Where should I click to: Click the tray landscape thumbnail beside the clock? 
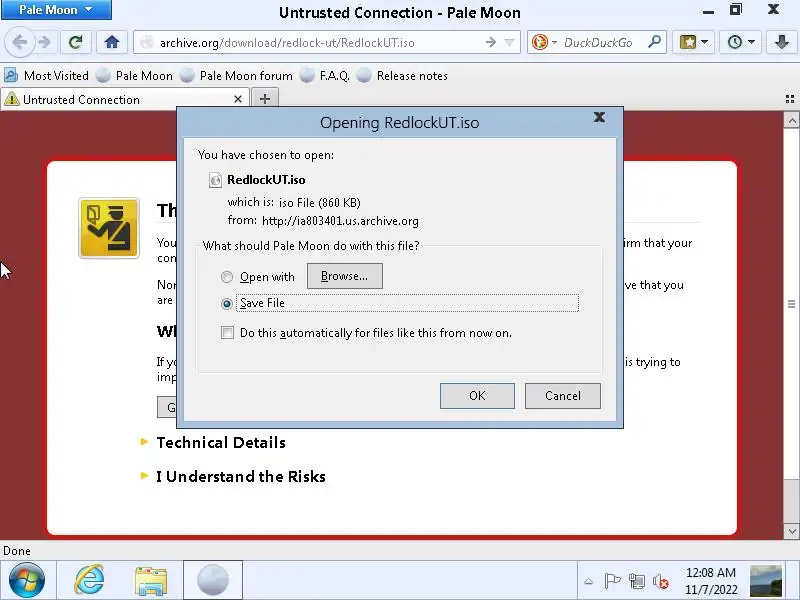pyautogui.click(x=766, y=581)
